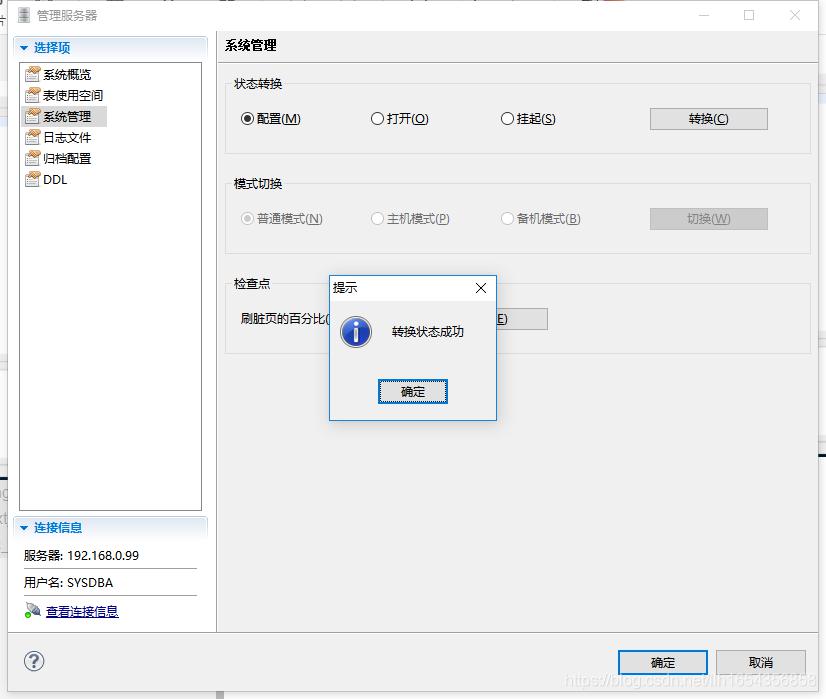The width and height of the screenshot is (826, 699).
Task: Select the 配置(M) radio button
Action: 247,119
